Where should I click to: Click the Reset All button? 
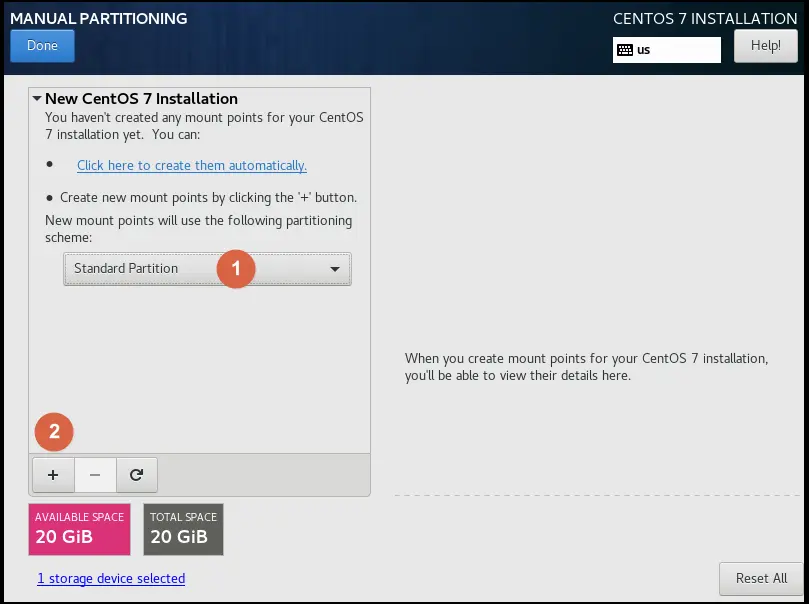point(761,578)
